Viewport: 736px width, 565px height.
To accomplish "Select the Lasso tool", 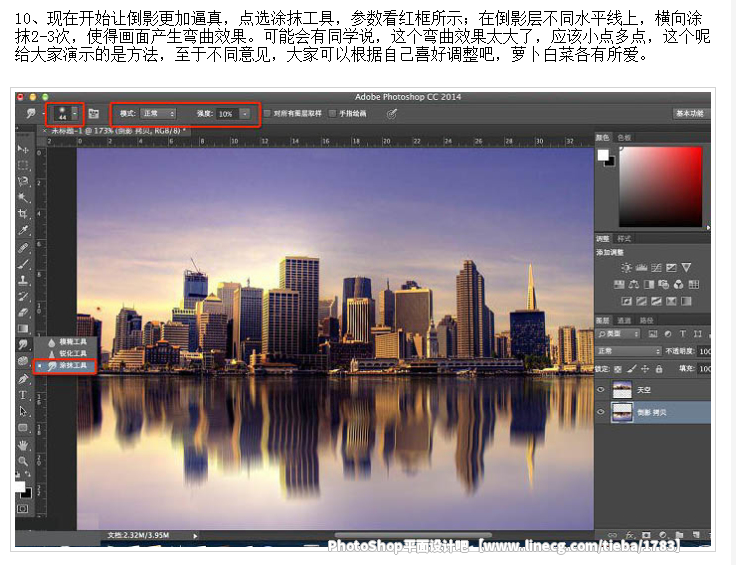I will 23,182.
